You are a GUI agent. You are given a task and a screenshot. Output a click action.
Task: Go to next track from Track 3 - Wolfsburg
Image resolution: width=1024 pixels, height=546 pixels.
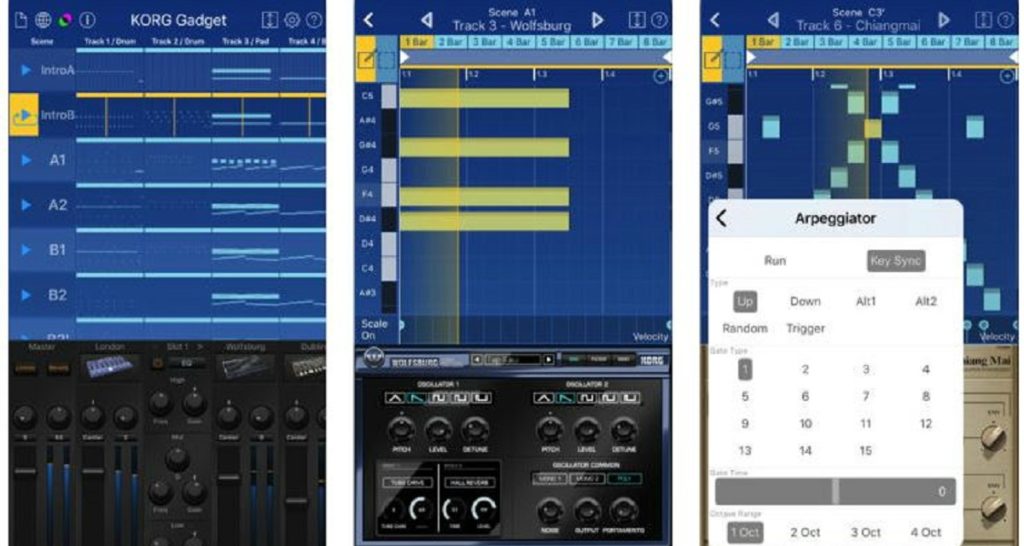coord(598,20)
